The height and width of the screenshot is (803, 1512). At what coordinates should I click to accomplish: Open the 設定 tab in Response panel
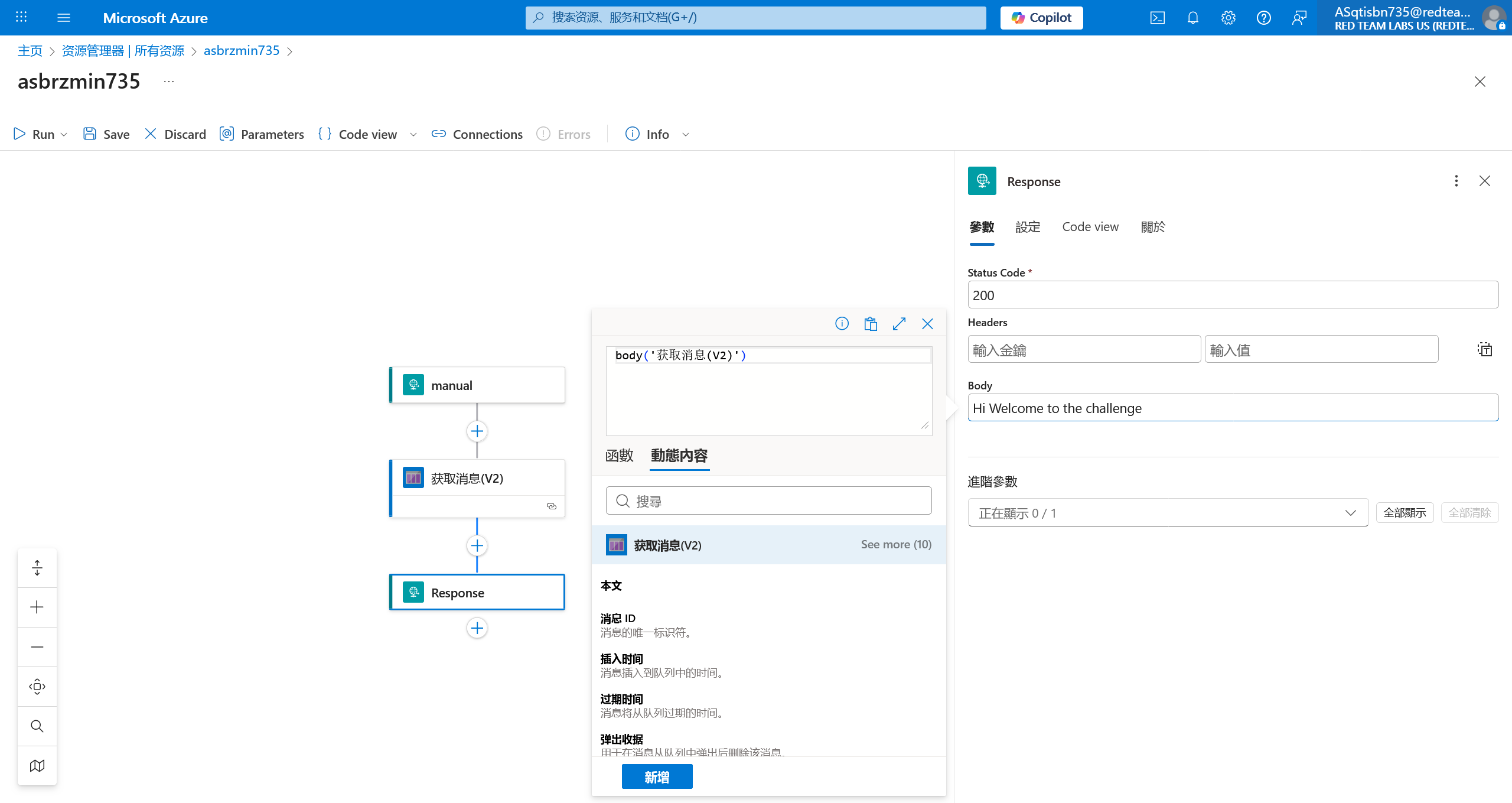pos(1028,227)
